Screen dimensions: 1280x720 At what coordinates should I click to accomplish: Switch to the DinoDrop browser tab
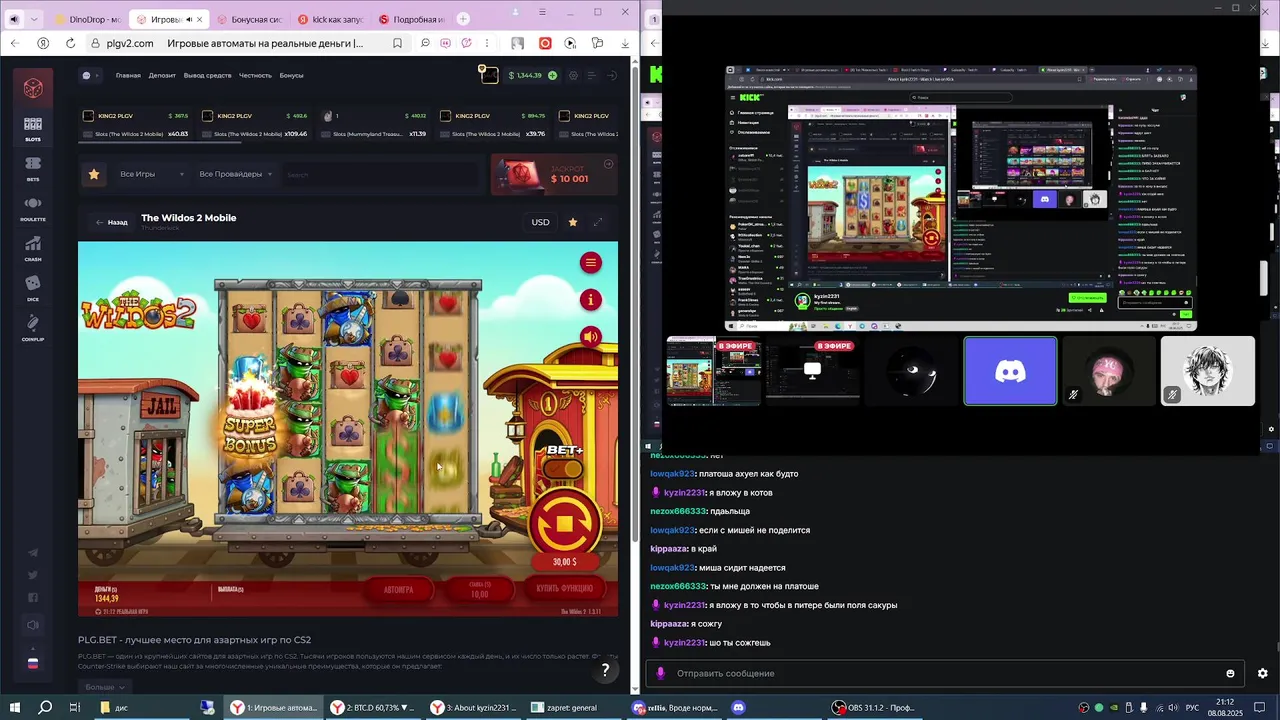click(87, 19)
